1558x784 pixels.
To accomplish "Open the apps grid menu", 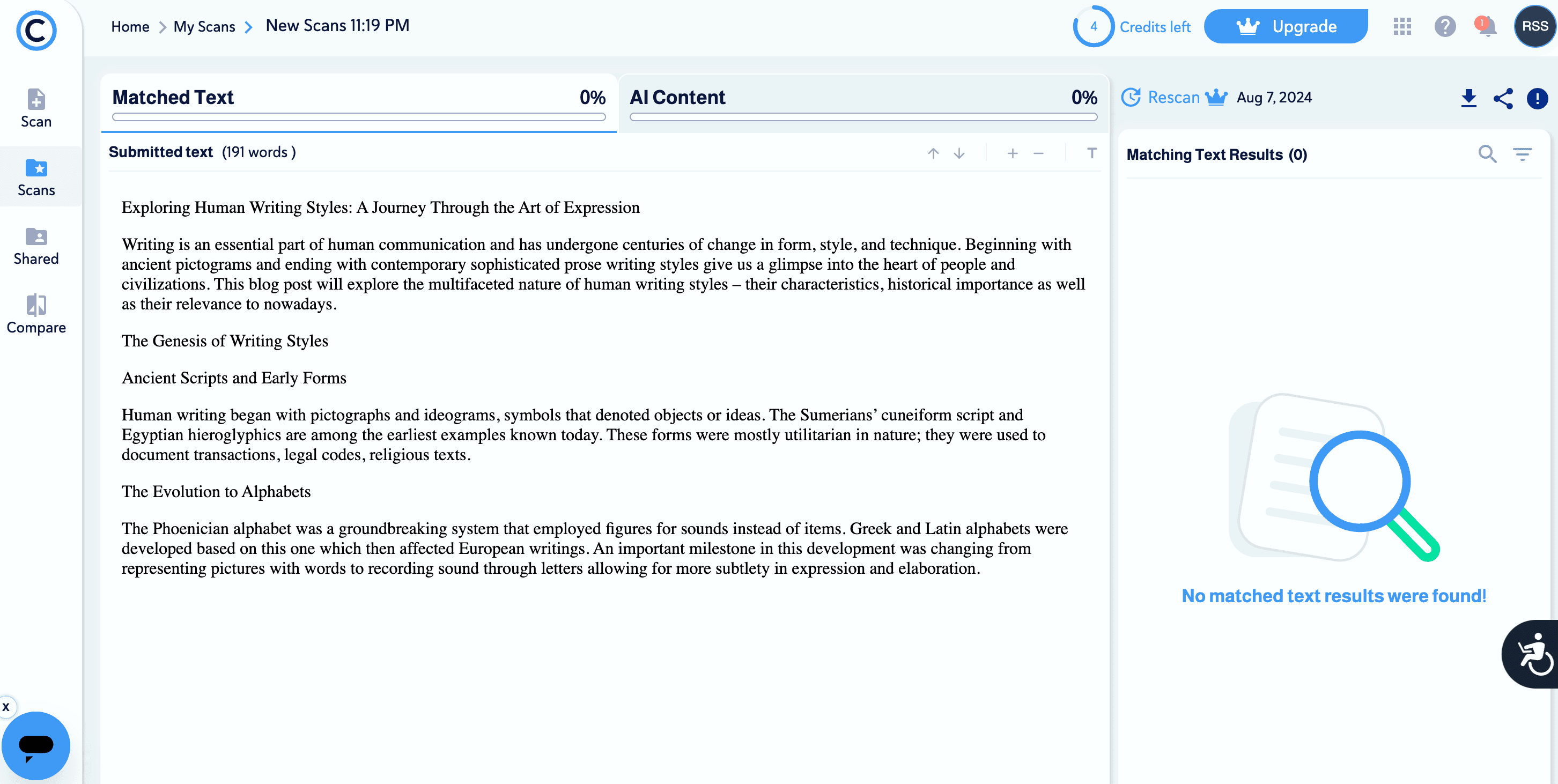I will 1402,27.
